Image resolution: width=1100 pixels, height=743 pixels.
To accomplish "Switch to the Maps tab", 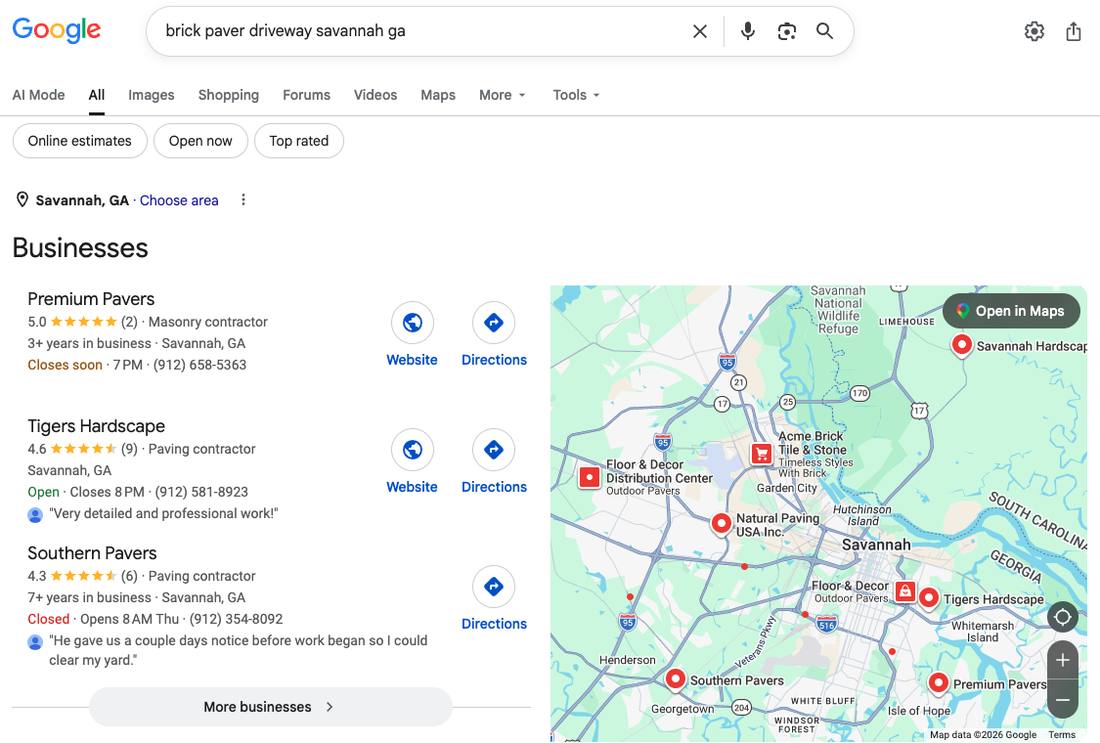I will pyautogui.click(x=438, y=95).
